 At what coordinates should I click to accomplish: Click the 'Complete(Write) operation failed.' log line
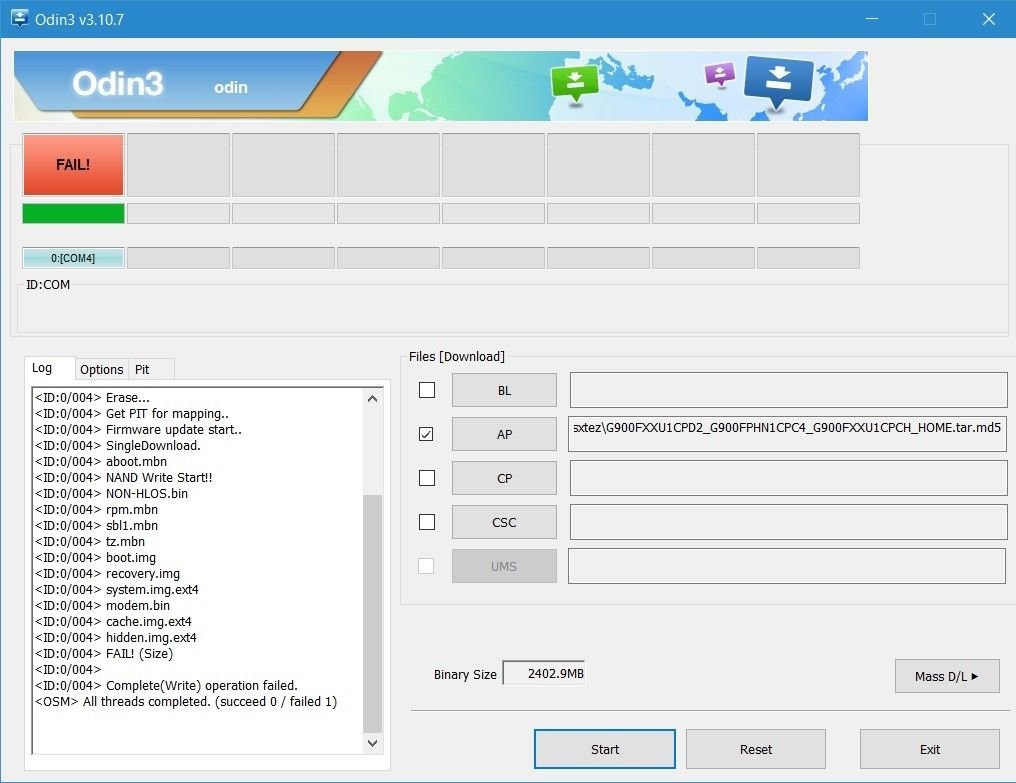pos(166,685)
